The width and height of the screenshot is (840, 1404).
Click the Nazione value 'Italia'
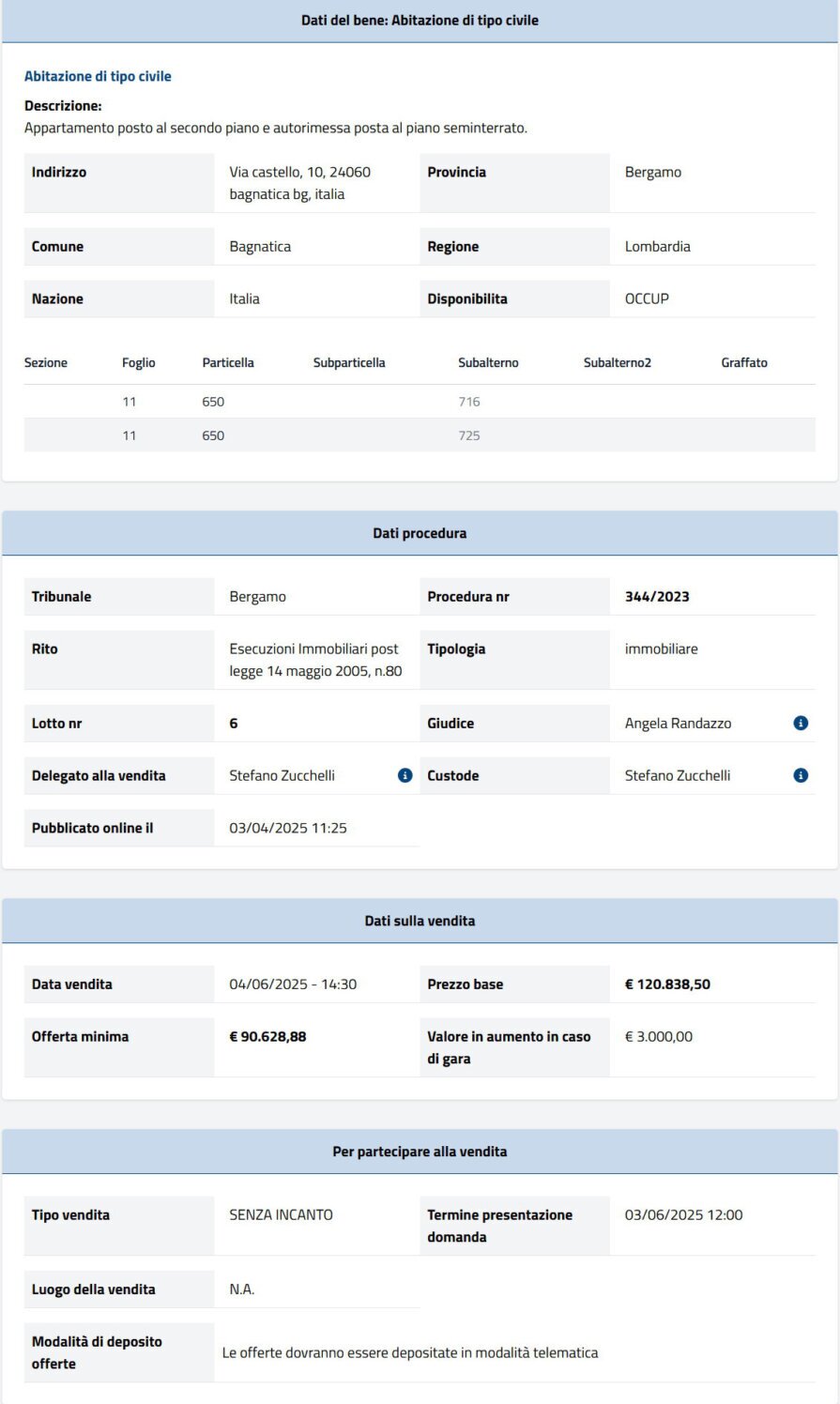245,299
